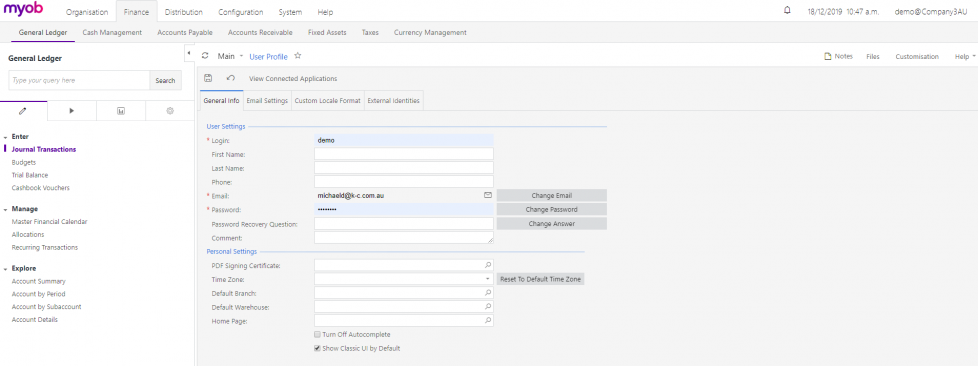Switch to Fixed Assets module
The image size is (978, 366).
327,32
